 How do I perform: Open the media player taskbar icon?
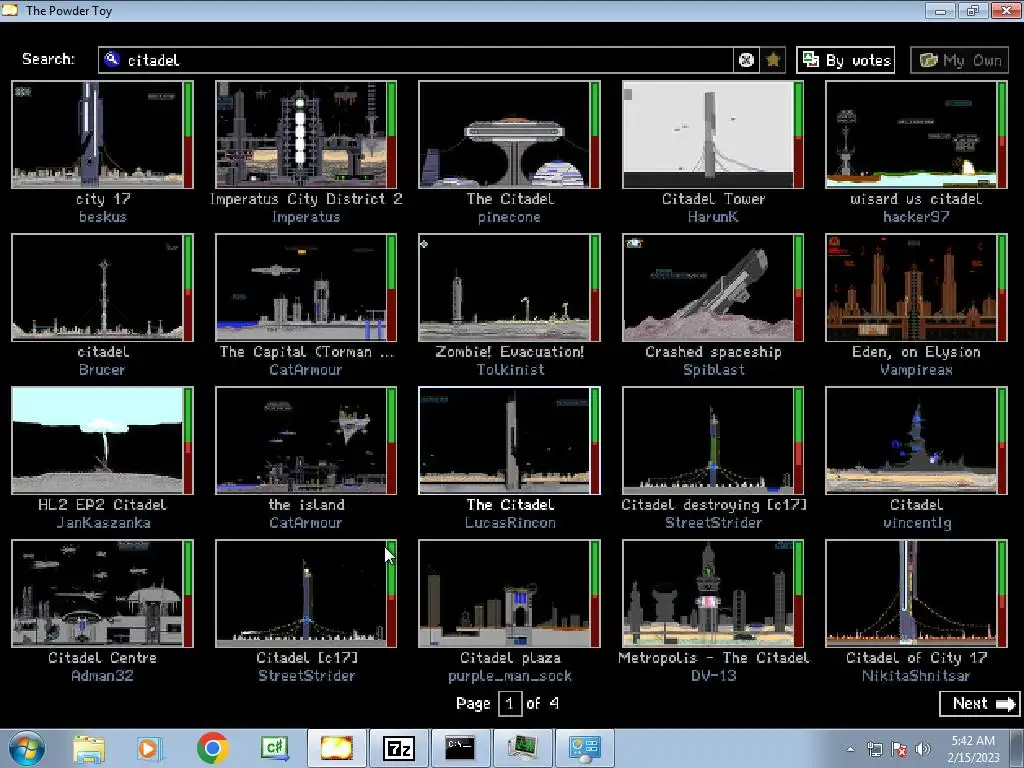150,748
